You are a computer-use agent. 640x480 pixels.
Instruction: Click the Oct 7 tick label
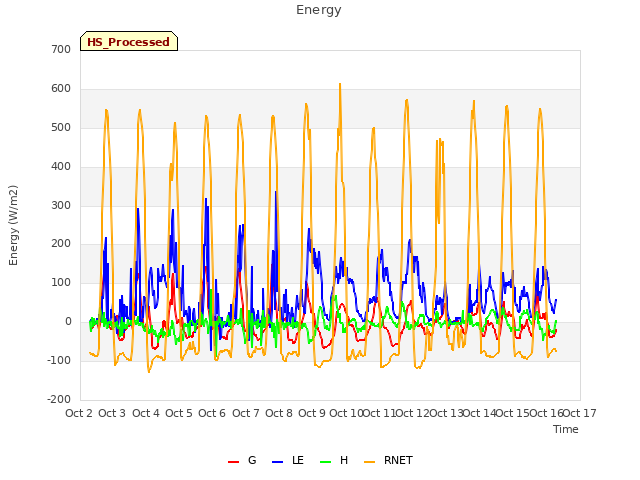246,413
